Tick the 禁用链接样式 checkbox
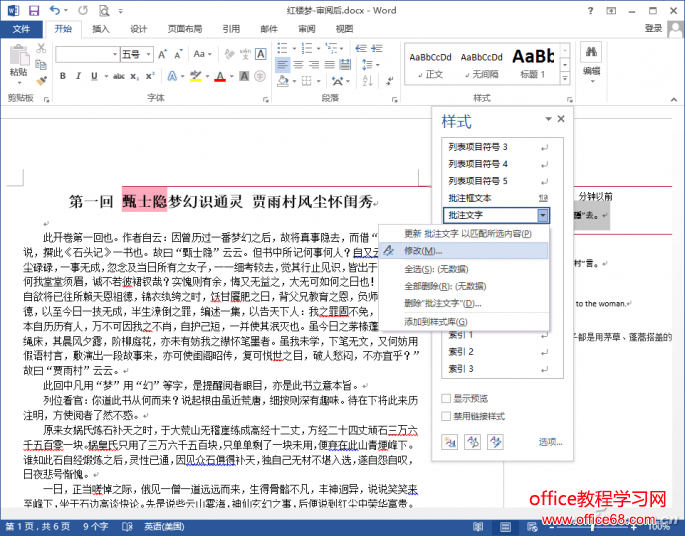The width and height of the screenshot is (685, 536). coord(446,416)
